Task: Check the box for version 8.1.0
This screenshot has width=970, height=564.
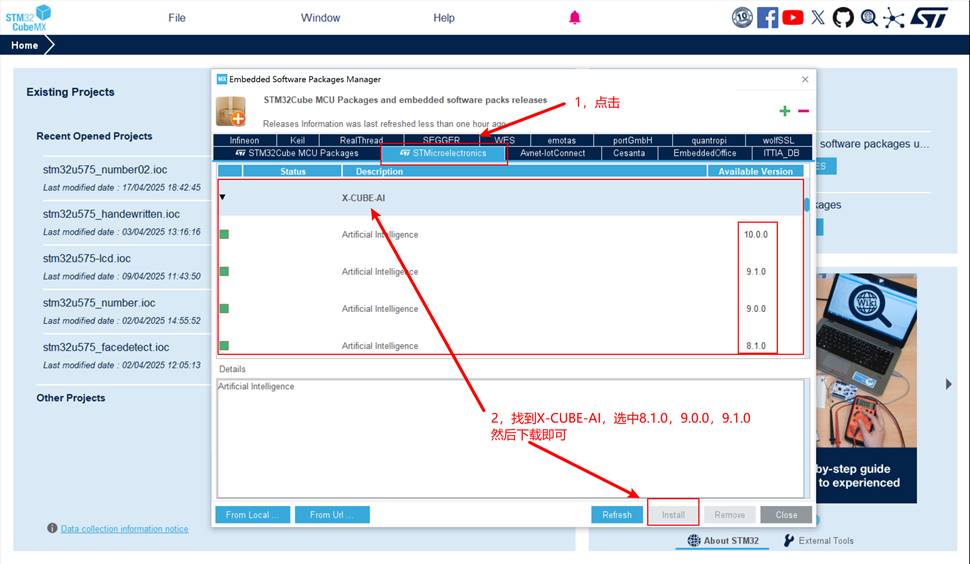Action: click(x=224, y=346)
